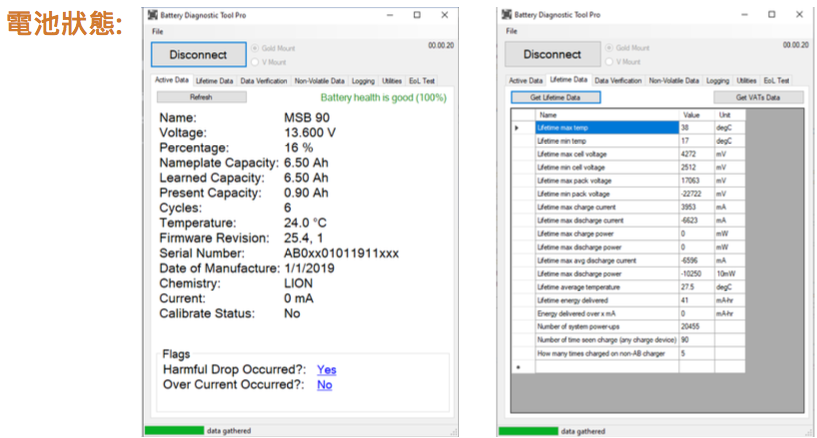The image size is (817, 438).
Task: Click the -22722 value cell
Action: click(x=697, y=194)
